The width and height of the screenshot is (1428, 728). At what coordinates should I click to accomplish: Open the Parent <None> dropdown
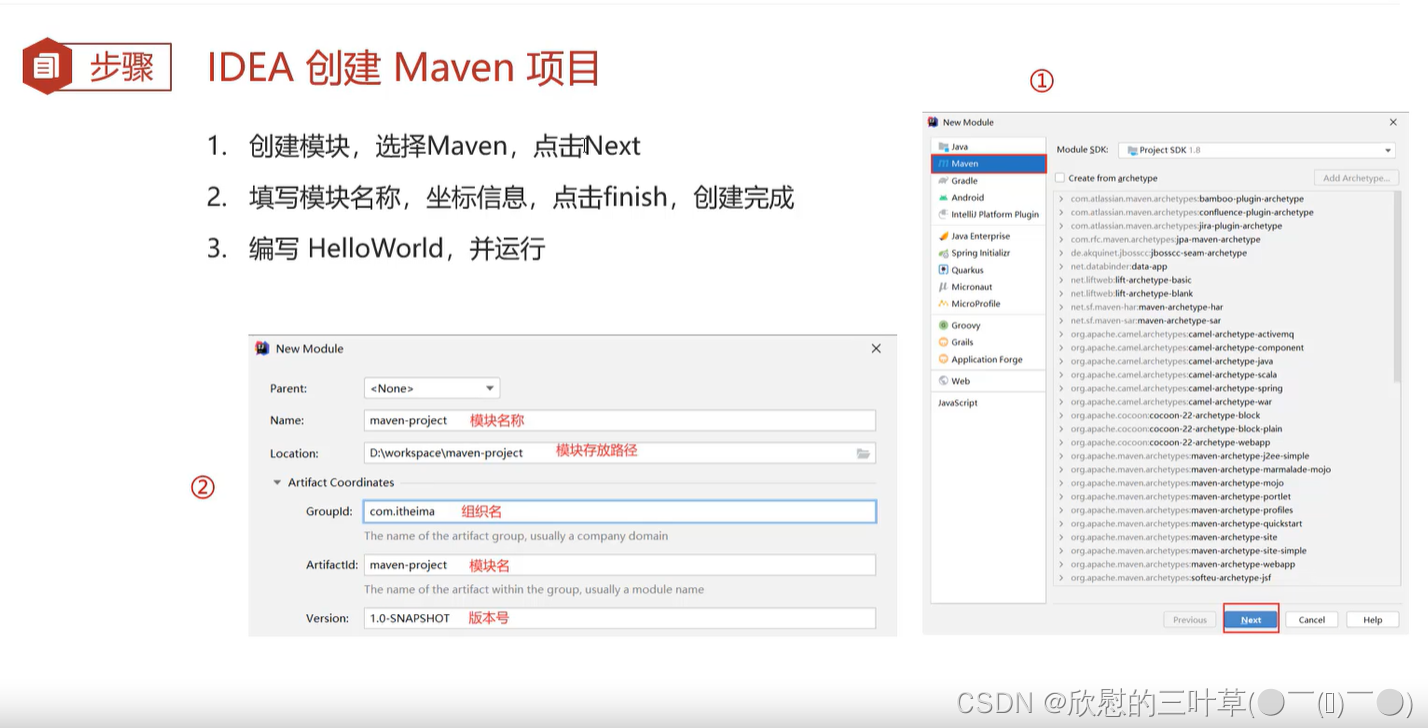(x=432, y=388)
